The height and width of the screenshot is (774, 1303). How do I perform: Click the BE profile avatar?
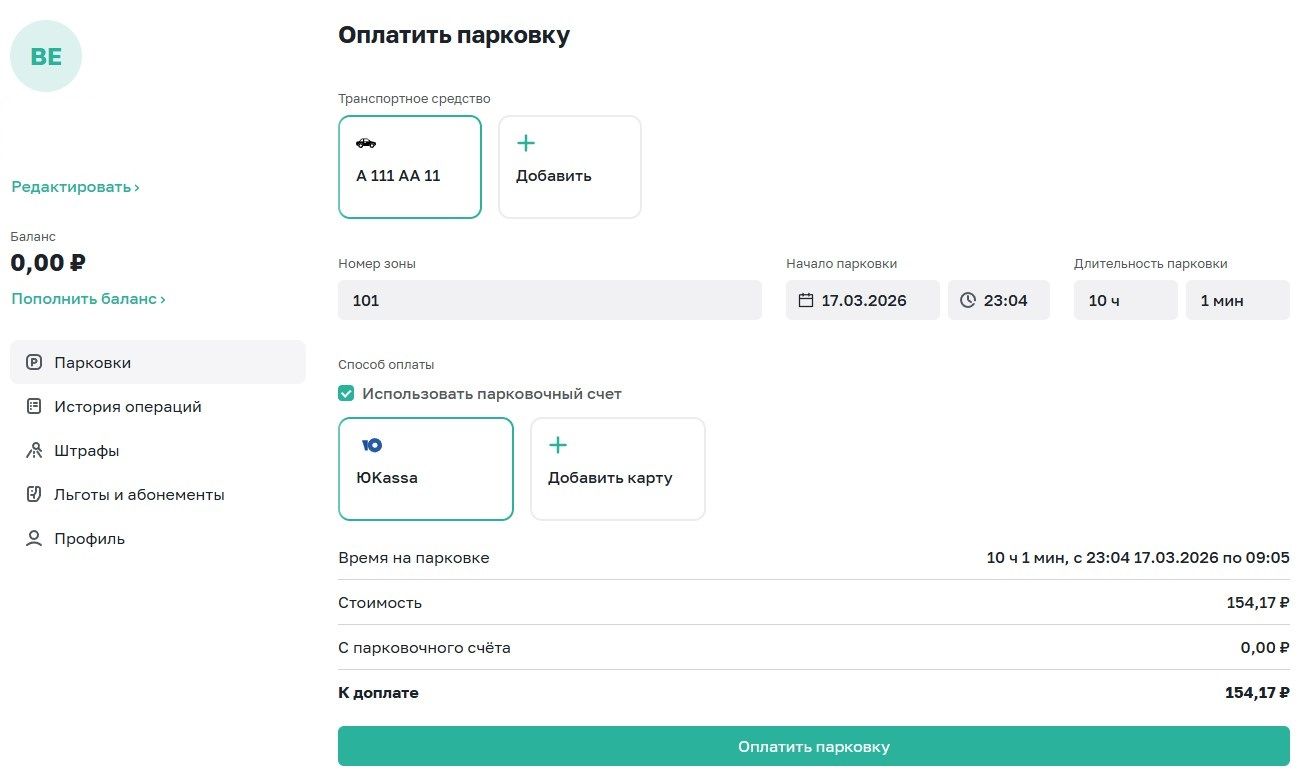coord(46,57)
